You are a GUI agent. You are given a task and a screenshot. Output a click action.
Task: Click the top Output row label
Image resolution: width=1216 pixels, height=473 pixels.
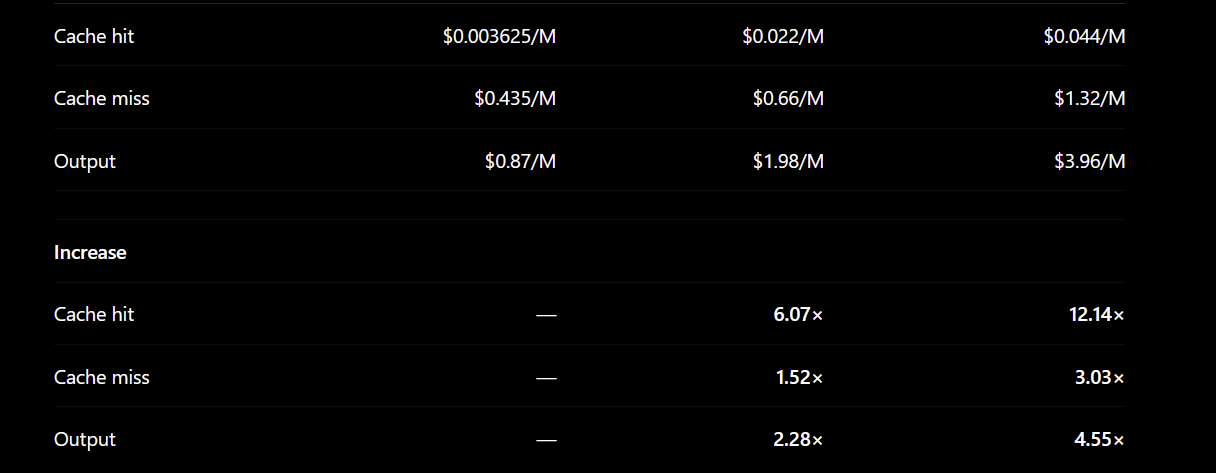point(85,161)
